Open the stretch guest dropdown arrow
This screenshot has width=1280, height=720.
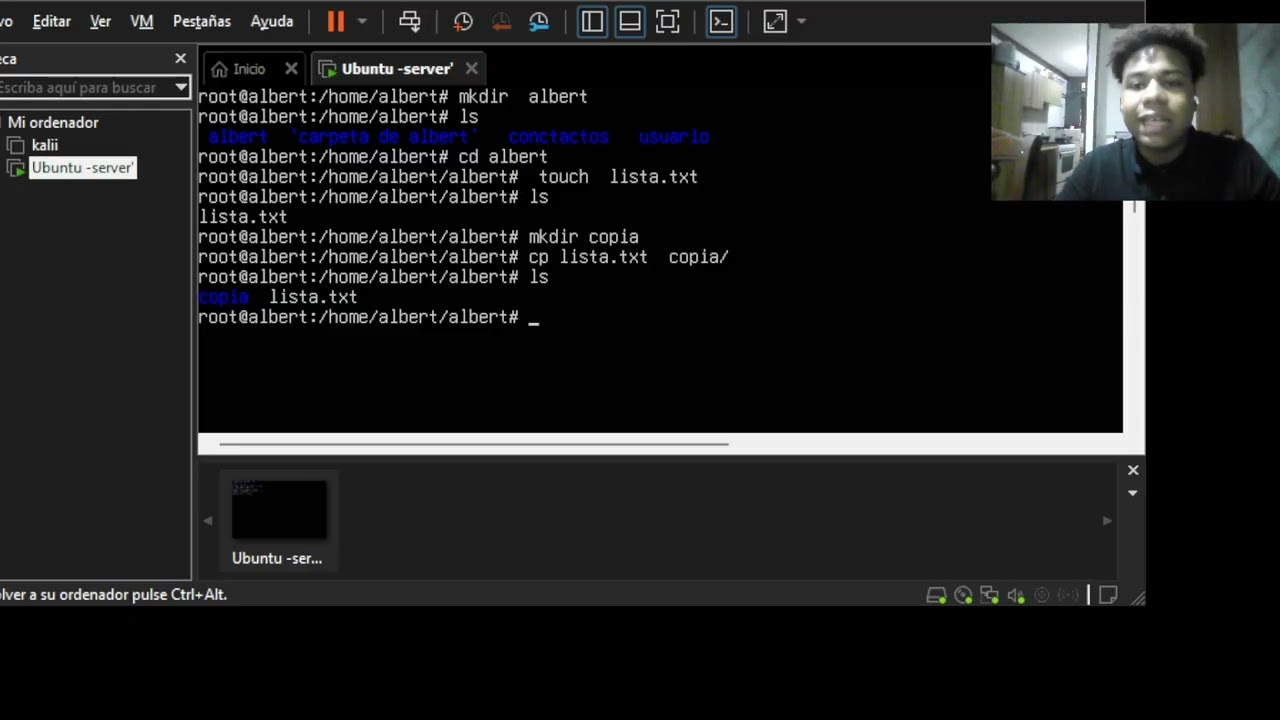coord(801,21)
